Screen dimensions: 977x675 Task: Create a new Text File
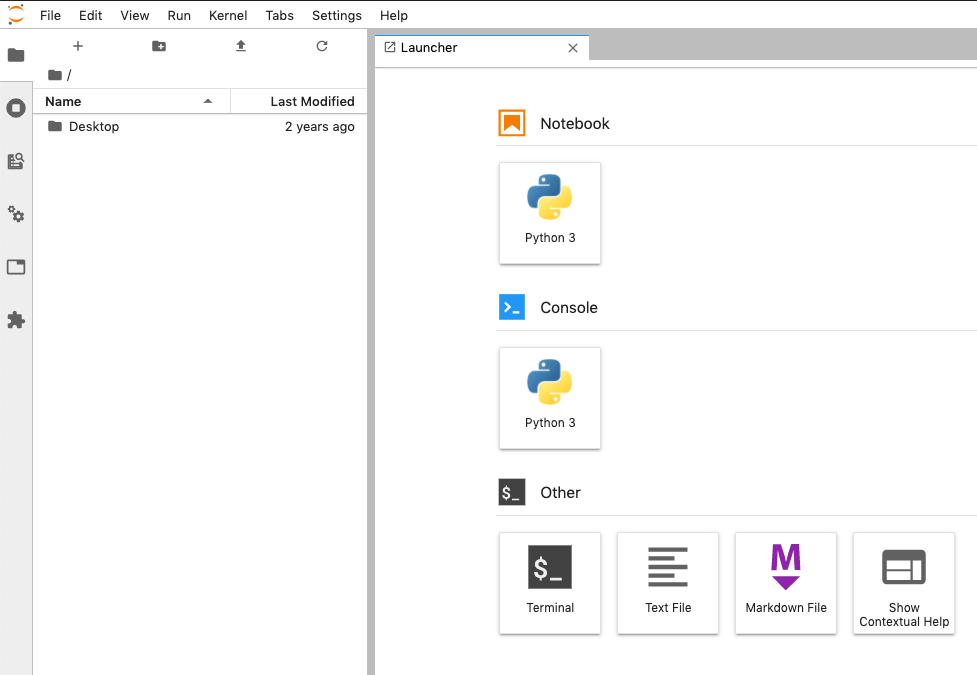(668, 583)
